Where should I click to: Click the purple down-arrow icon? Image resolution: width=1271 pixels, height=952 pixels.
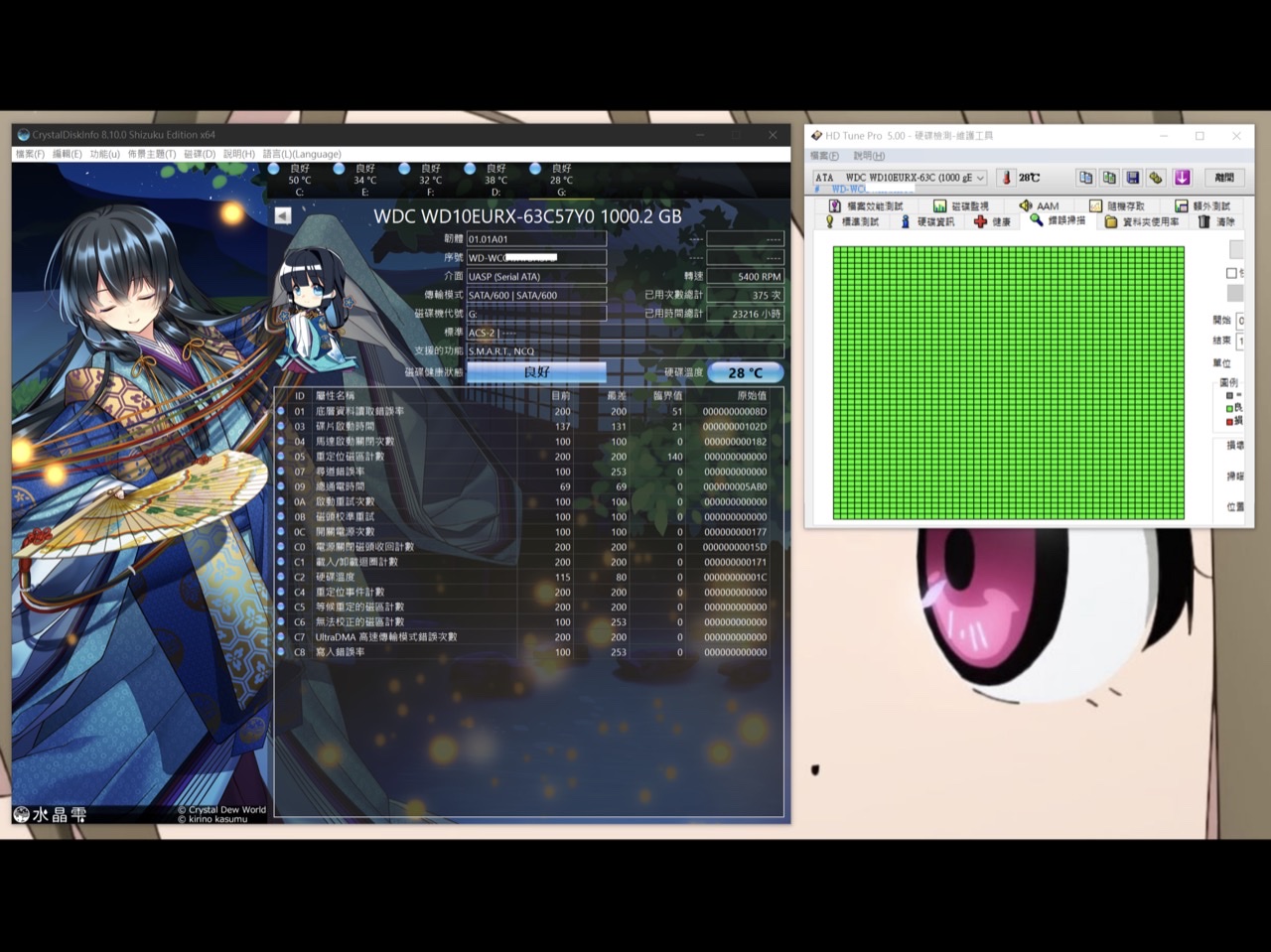(1182, 178)
